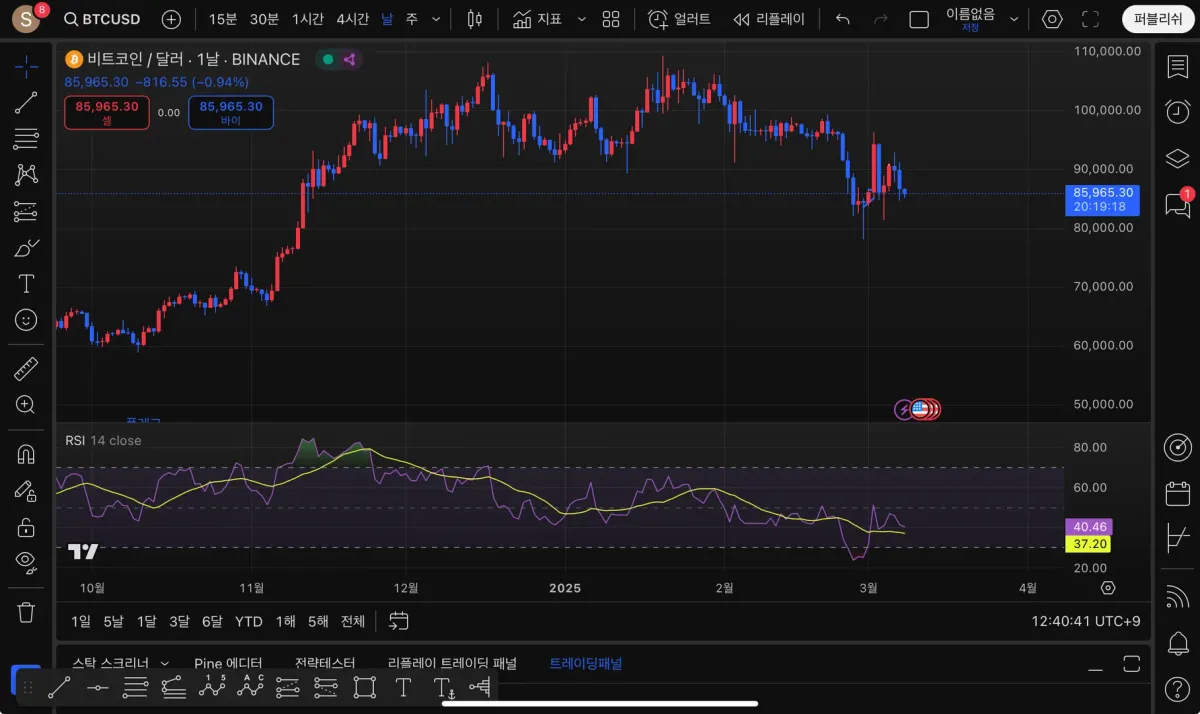Activate the magnet mode tool

pyautogui.click(x=26, y=453)
